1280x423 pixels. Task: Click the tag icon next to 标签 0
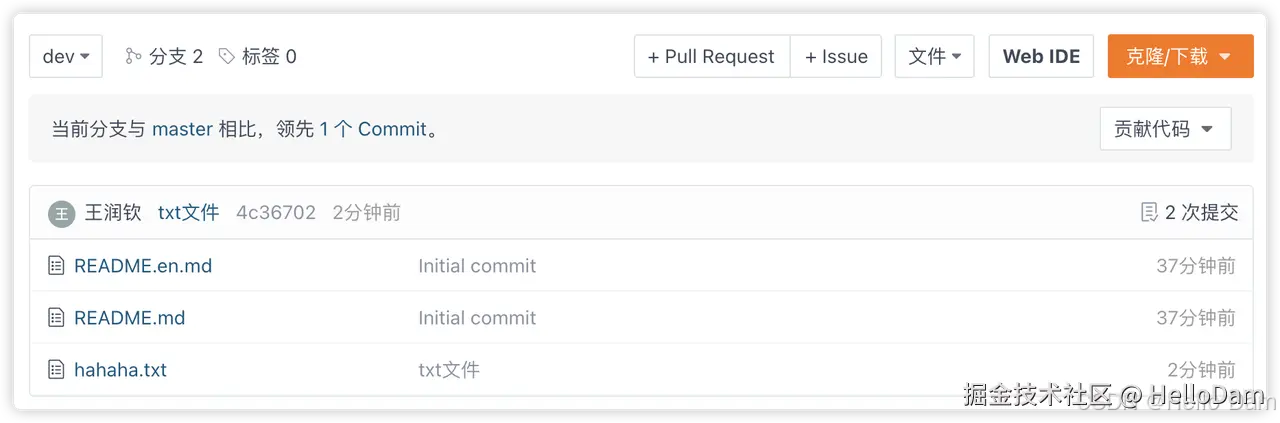tap(227, 56)
